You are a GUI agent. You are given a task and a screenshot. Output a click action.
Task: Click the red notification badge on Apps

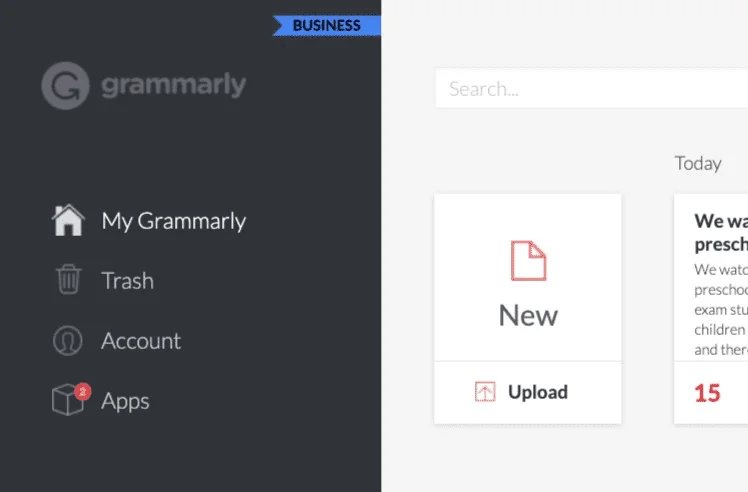click(83, 392)
